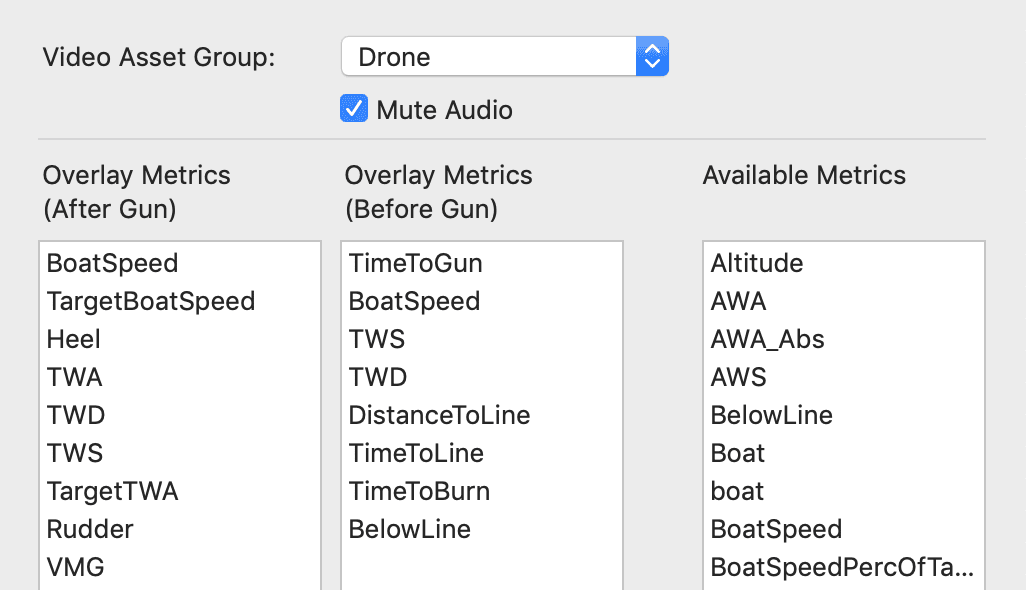Select TargetTWA in After Gun list
Screen dimensions: 1026x590
click(180, 491)
